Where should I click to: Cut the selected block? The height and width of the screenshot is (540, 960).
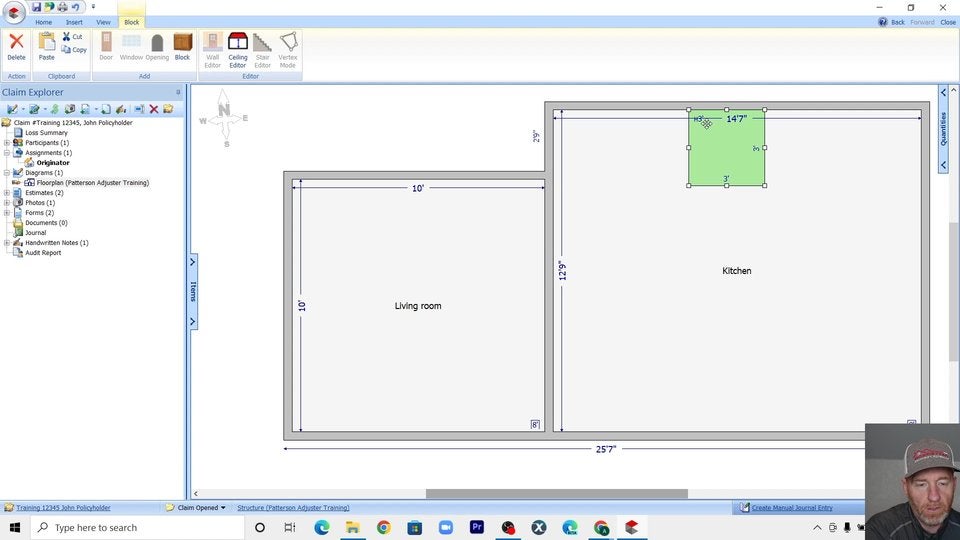(x=72, y=37)
